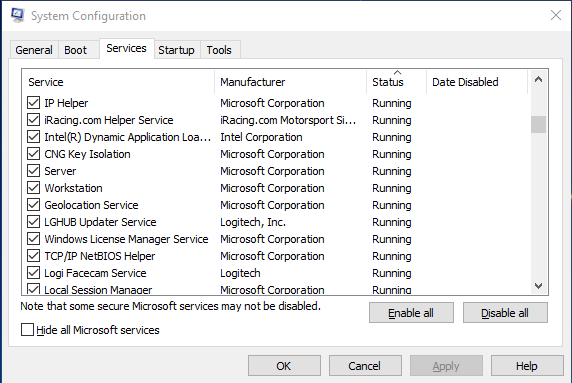Open Help for System Configuration
Screen dimensions: 572x383
527,365
